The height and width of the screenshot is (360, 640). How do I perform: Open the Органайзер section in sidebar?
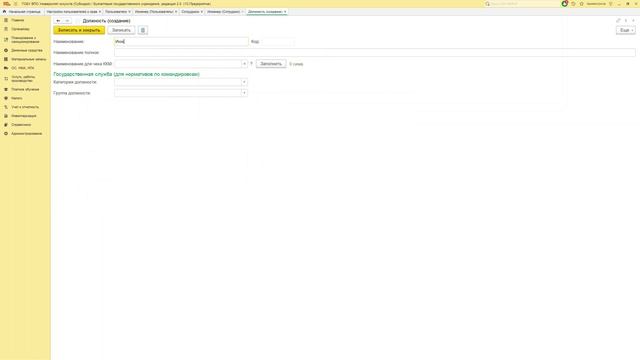(20, 29)
